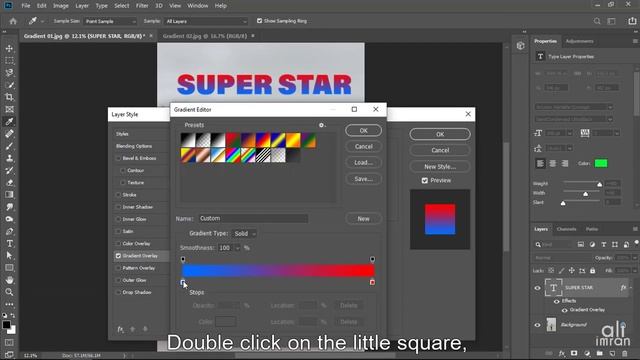Click the New Style... button

click(x=440, y=167)
